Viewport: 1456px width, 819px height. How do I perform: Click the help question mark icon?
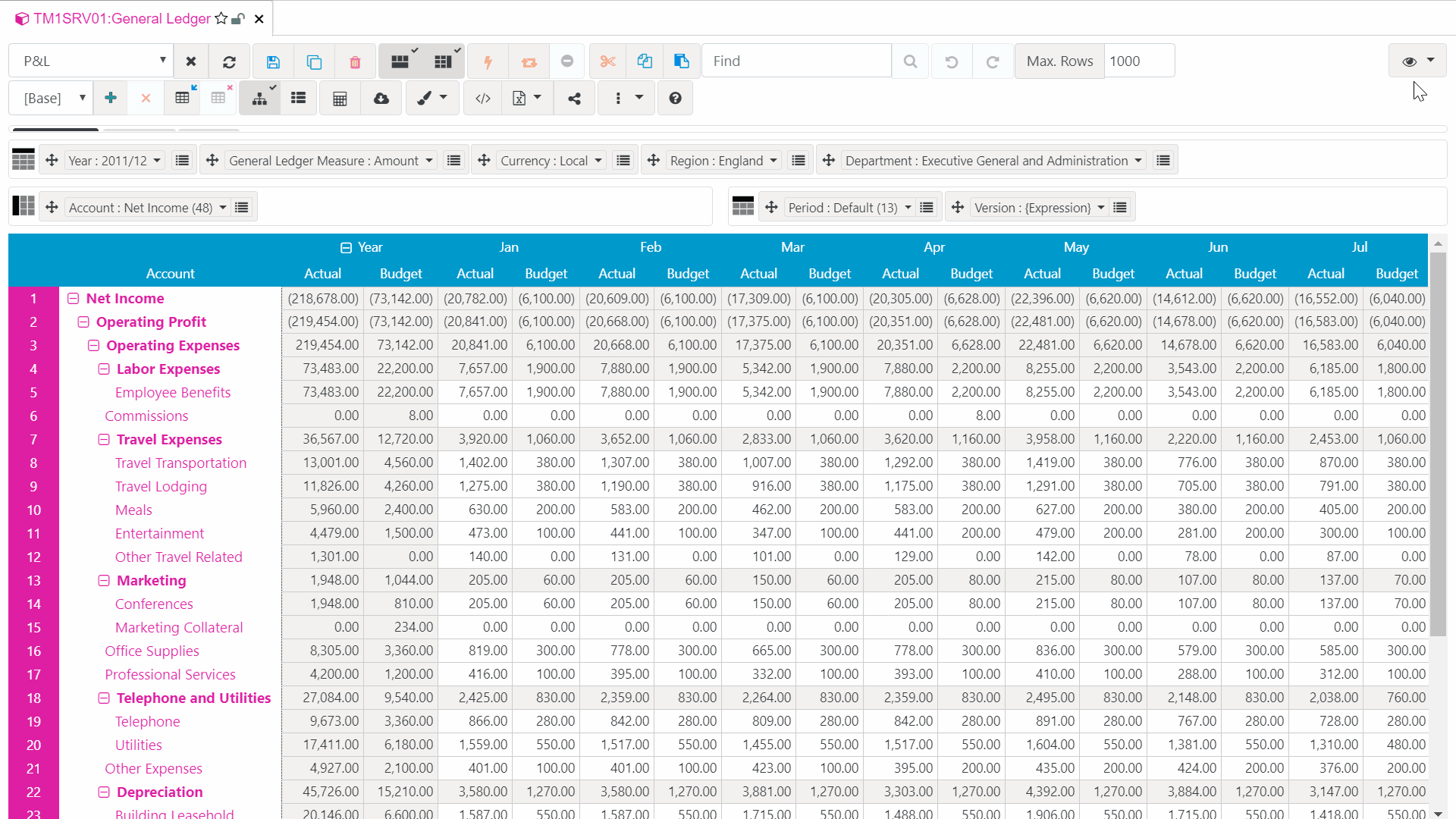(675, 99)
